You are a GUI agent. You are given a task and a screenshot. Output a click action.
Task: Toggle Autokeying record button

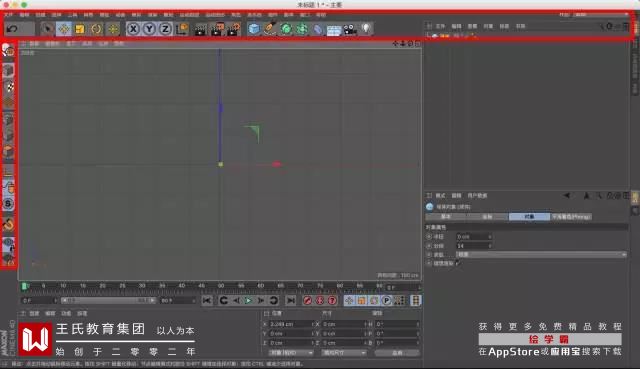(x=320, y=301)
